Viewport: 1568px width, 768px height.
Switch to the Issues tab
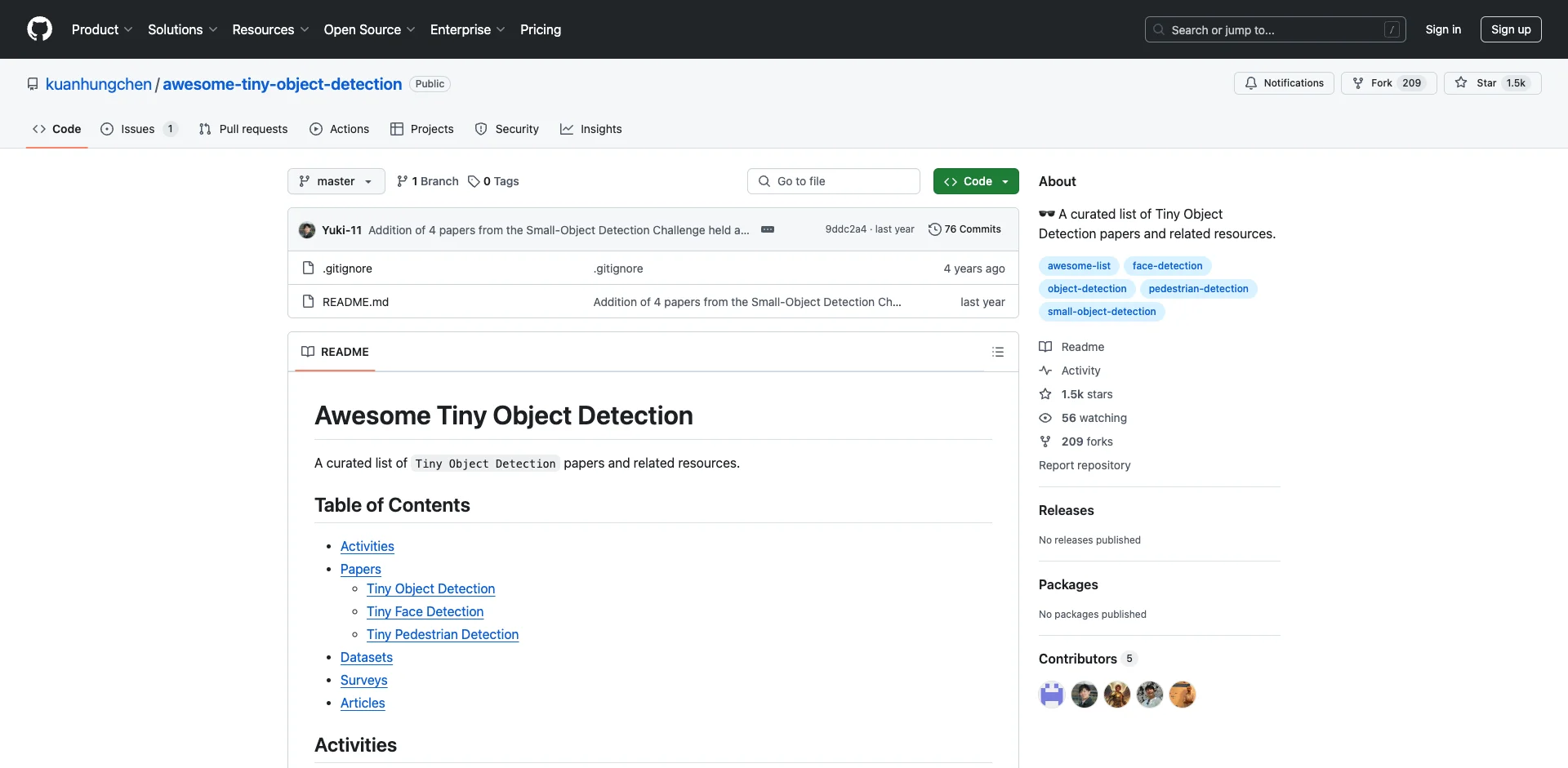click(138, 129)
